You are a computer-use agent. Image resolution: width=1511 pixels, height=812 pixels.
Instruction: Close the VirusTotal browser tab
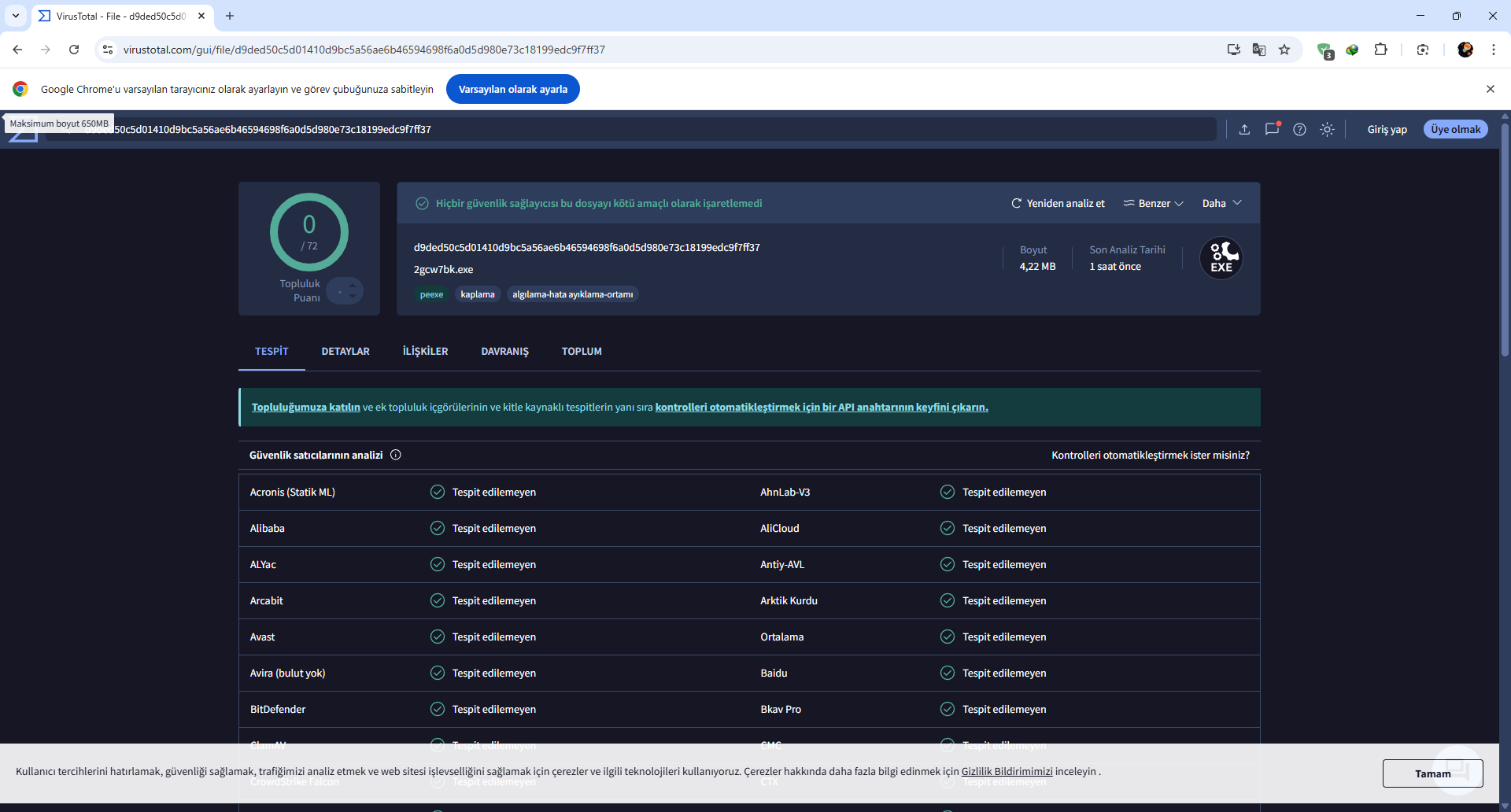click(201, 16)
